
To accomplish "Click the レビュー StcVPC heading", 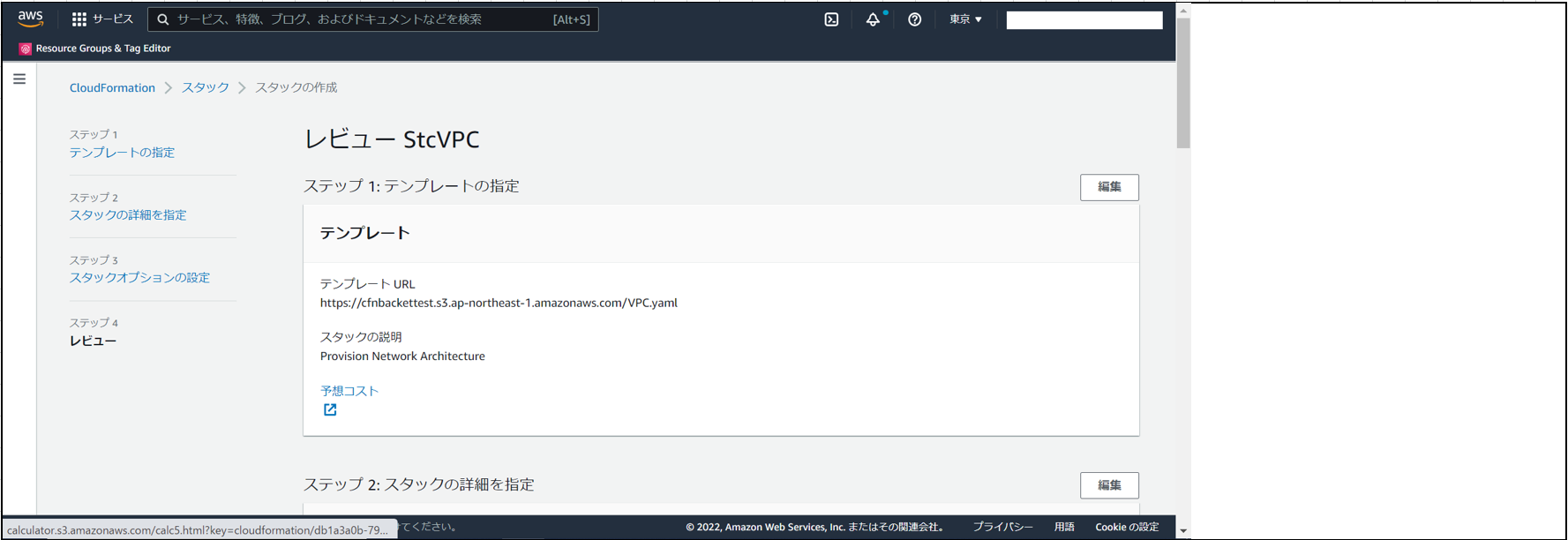I will tap(392, 139).
